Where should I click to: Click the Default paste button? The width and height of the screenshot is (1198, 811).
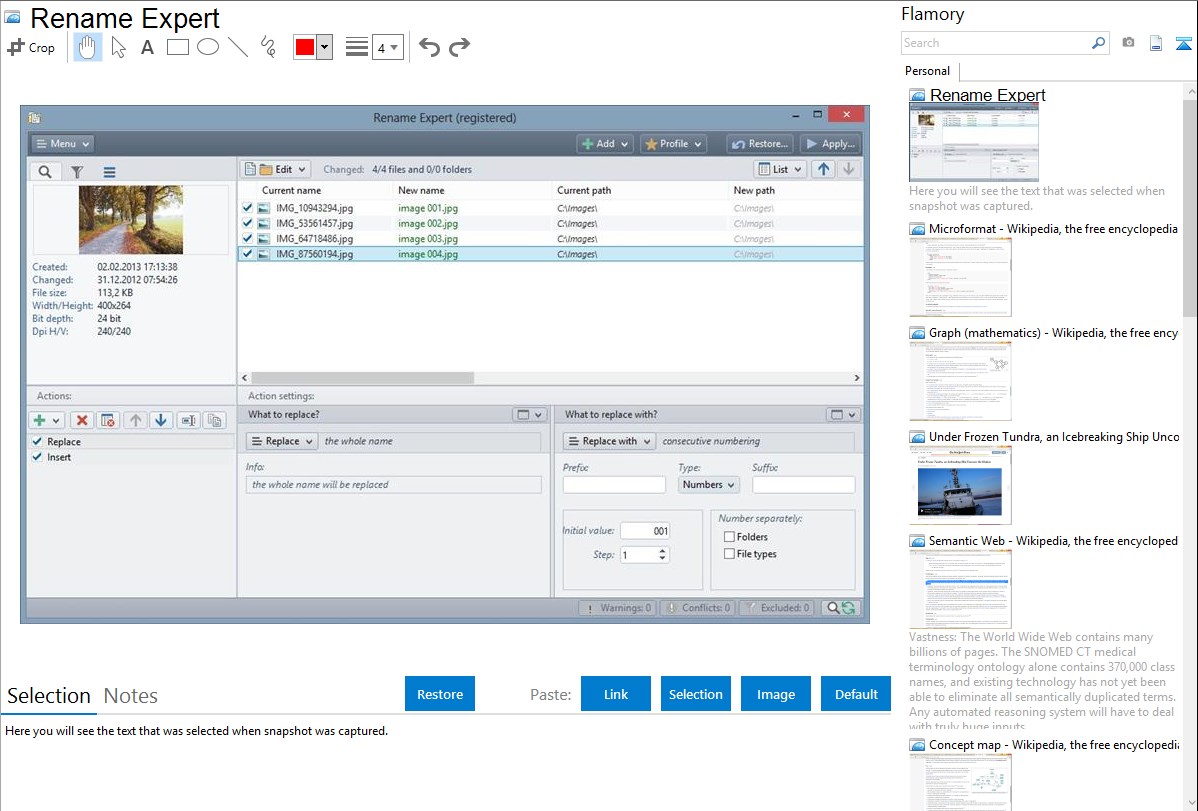click(856, 694)
